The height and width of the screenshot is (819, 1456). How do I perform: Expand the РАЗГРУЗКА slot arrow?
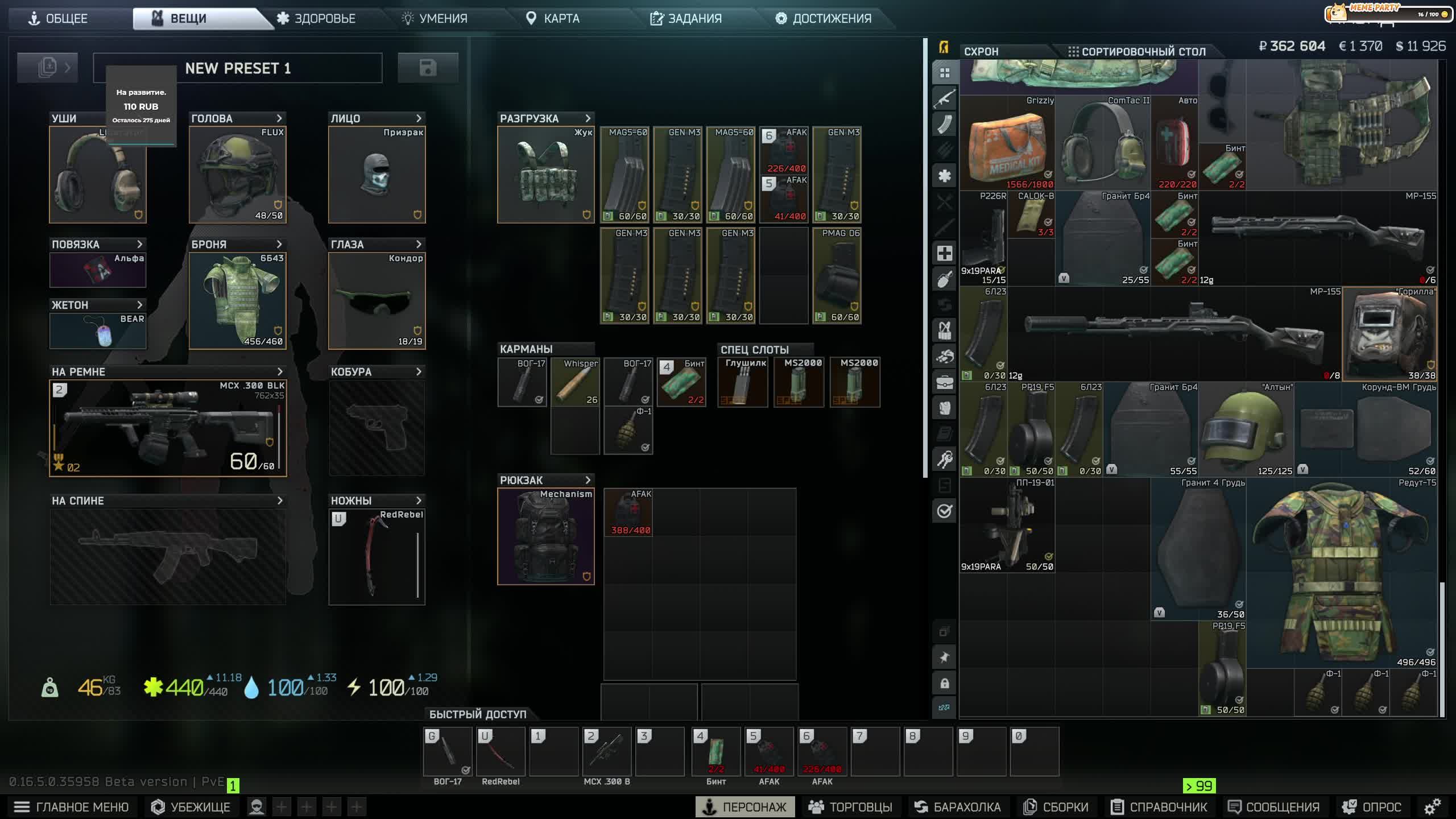coord(588,118)
